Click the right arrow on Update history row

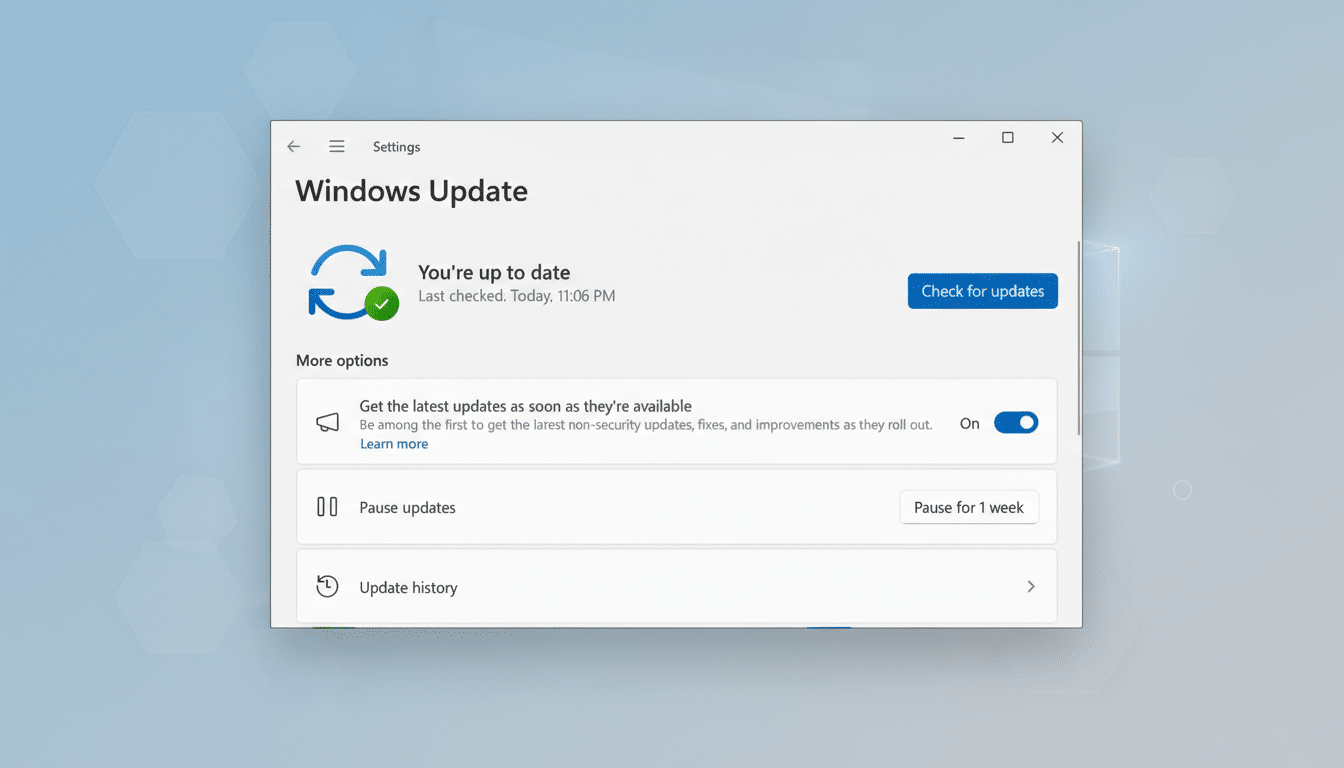tap(1031, 586)
